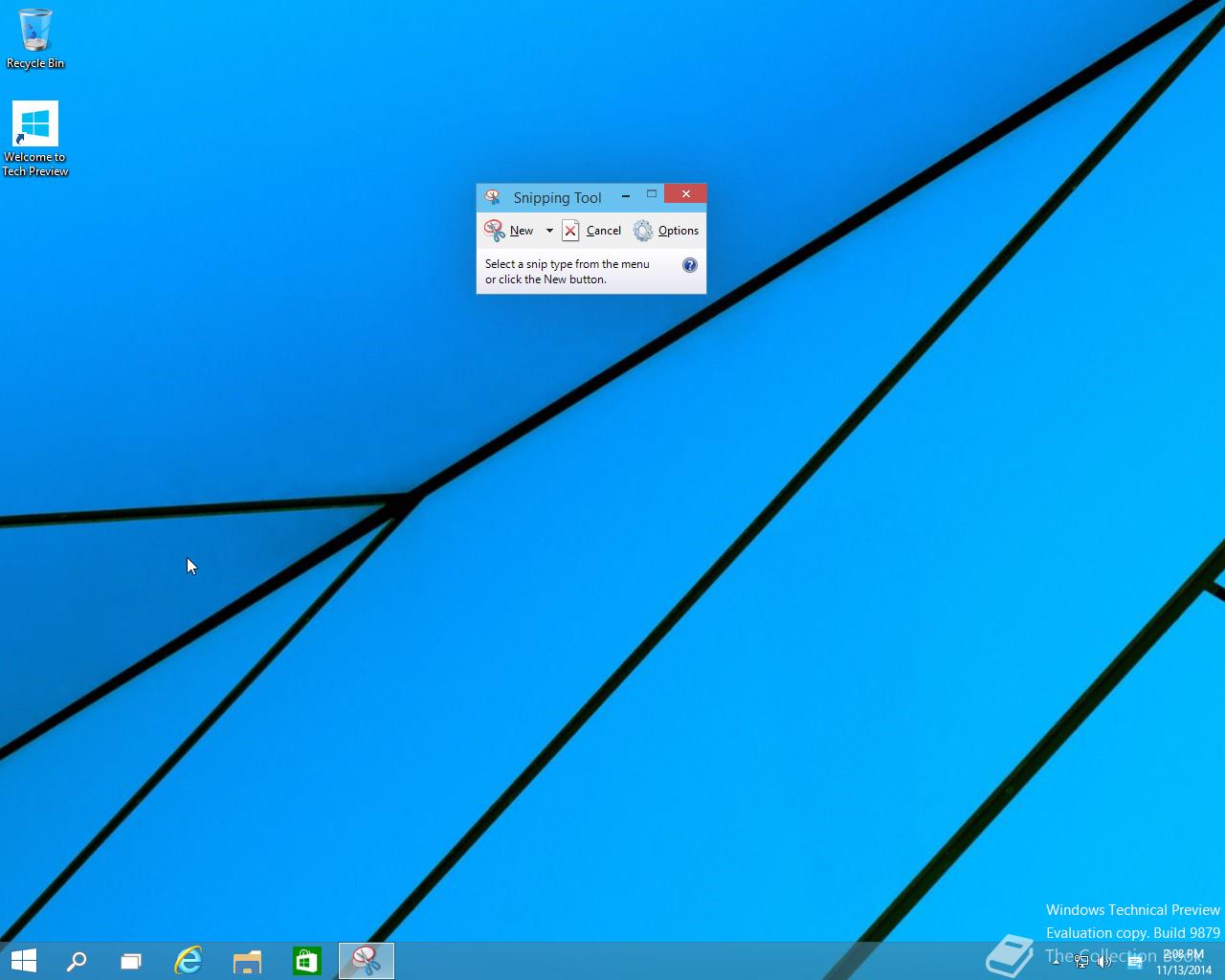Click the Cancel button in Snipping Tool
Screen dimensions: 1225x980
point(592,231)
